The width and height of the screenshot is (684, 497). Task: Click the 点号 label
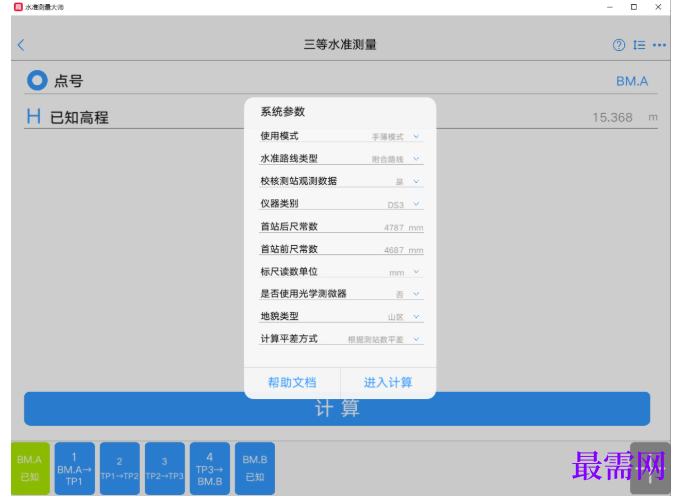click(x=68, y=81)
